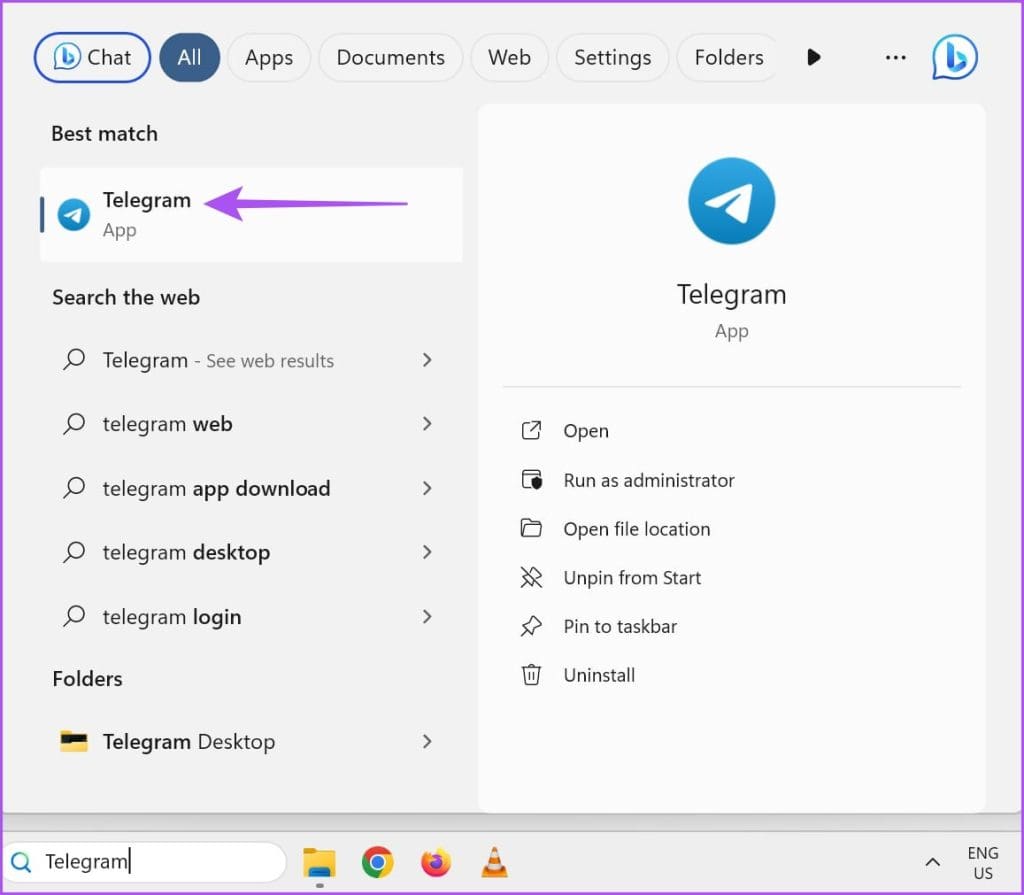
Task: Open the Bing Chat filter pill
Action: click(x=92, y=57)
